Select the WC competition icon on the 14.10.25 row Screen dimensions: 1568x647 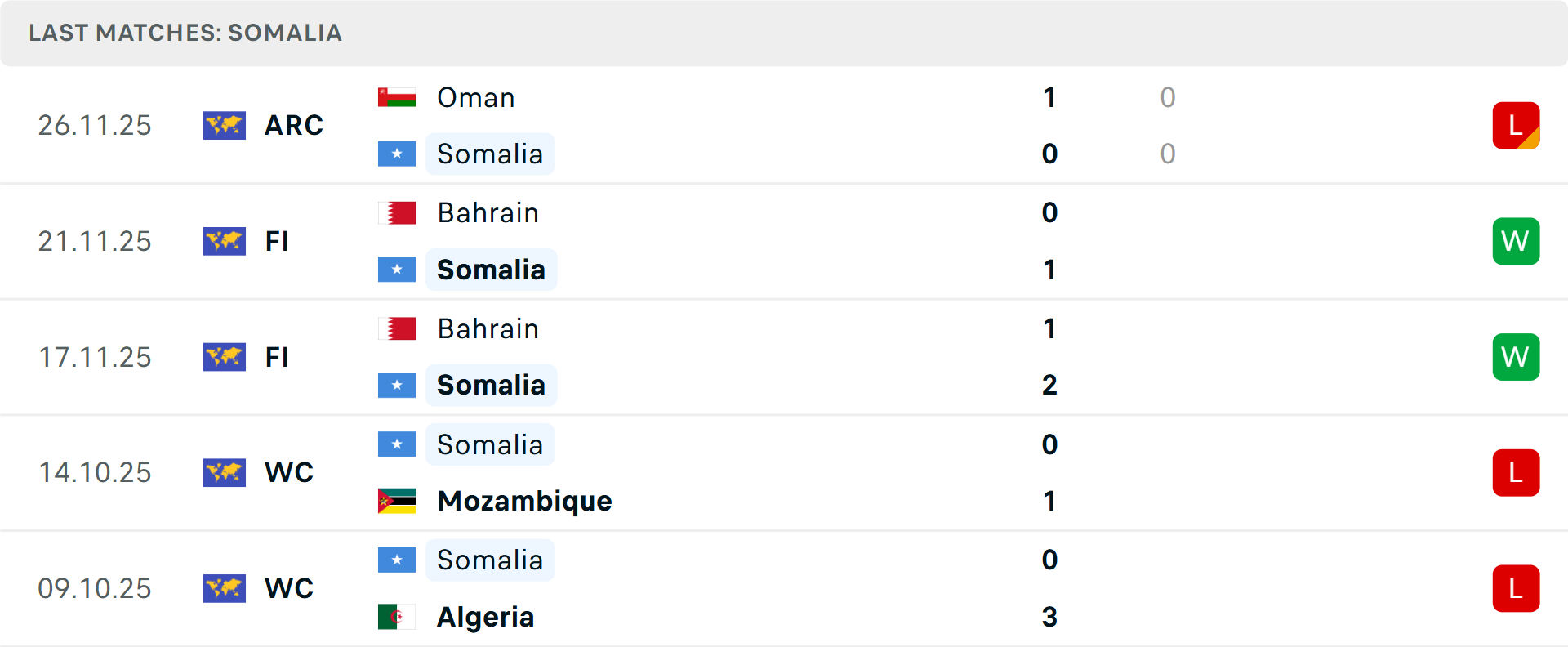(x=224, y=472)
